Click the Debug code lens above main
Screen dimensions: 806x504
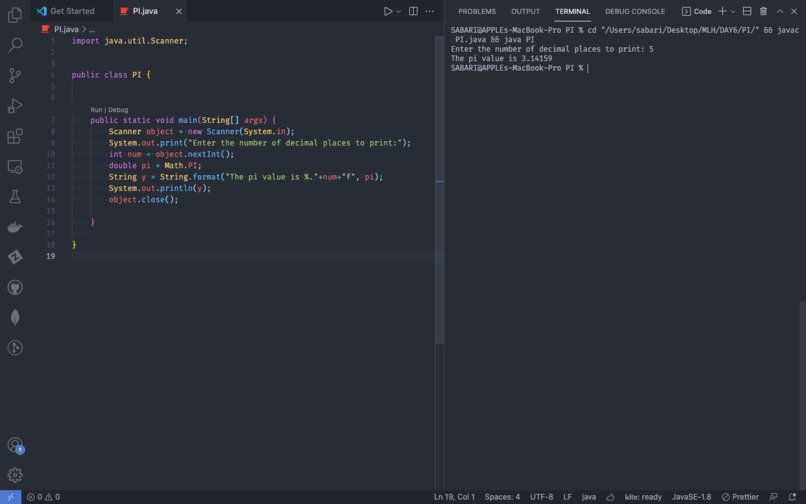[118, 110]
